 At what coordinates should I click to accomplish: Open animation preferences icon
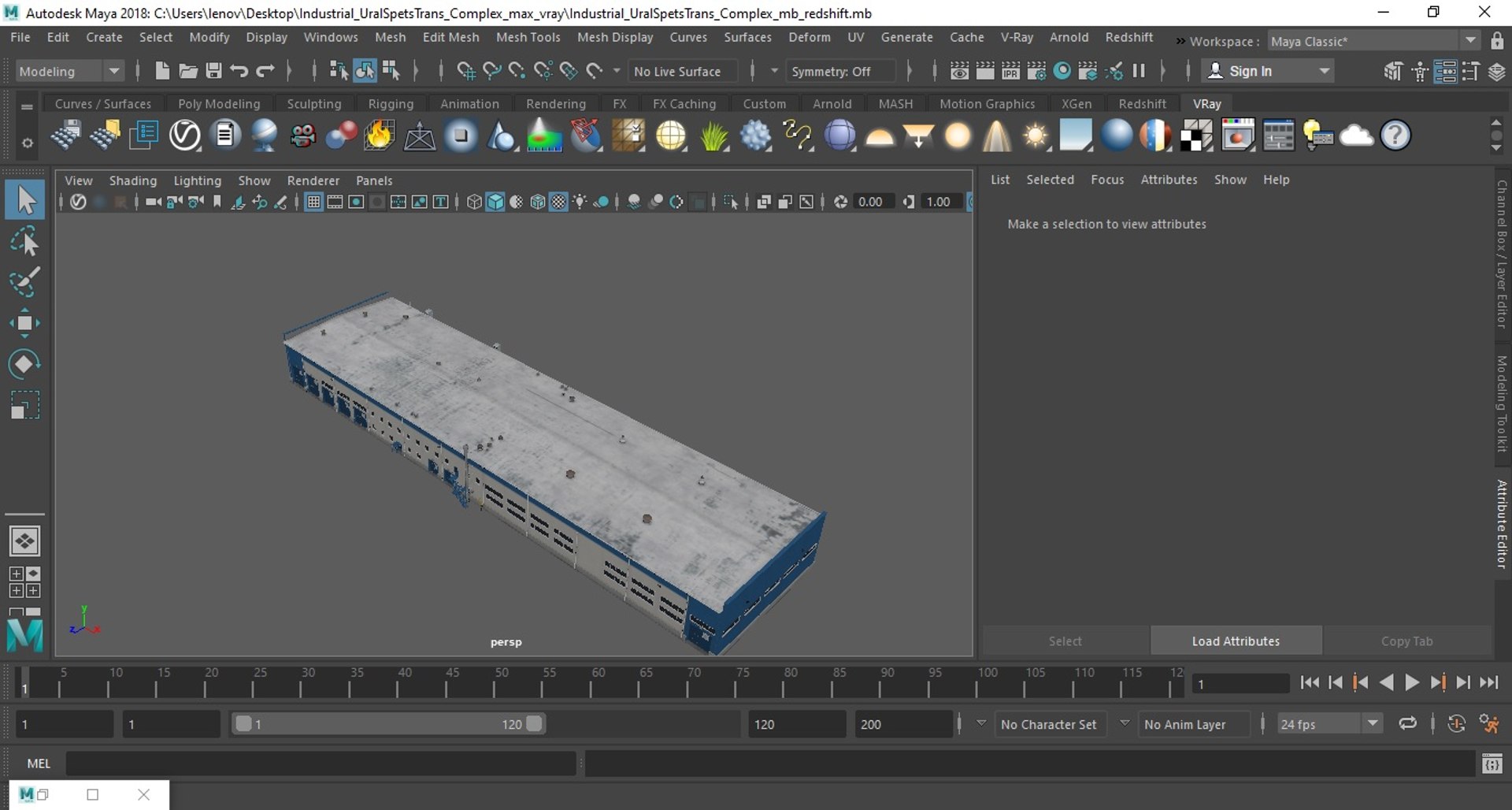1489,723
